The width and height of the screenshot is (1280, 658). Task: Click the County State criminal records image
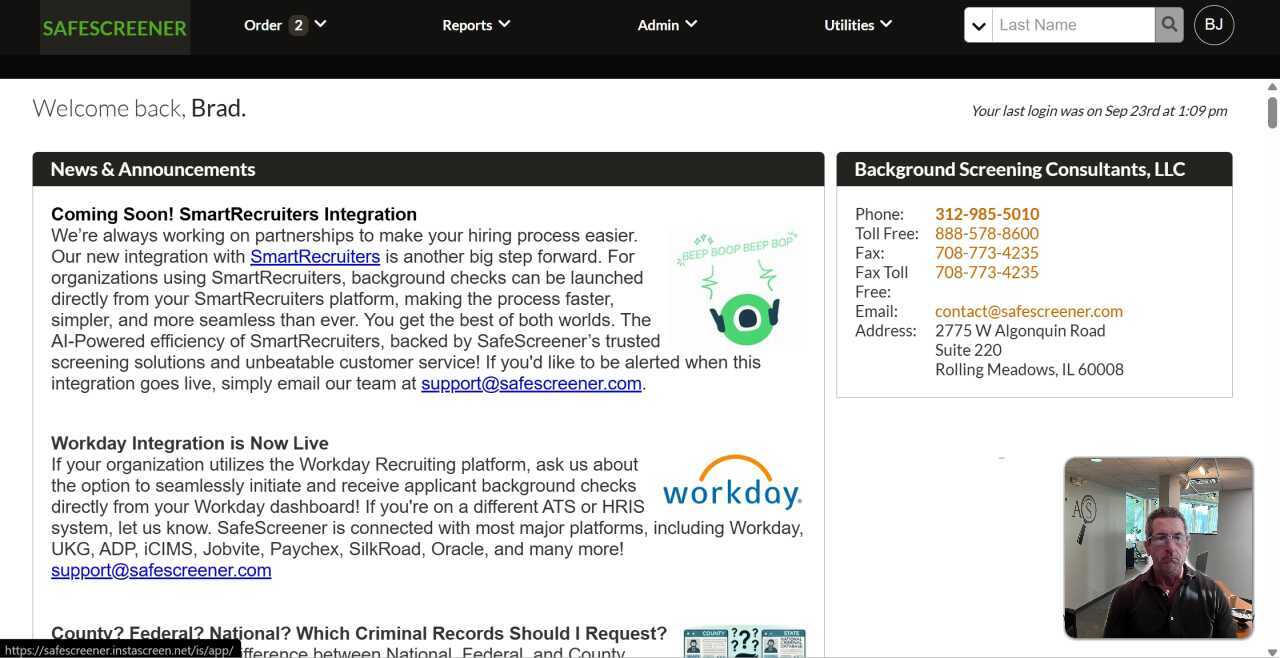[x=744, y=643]
